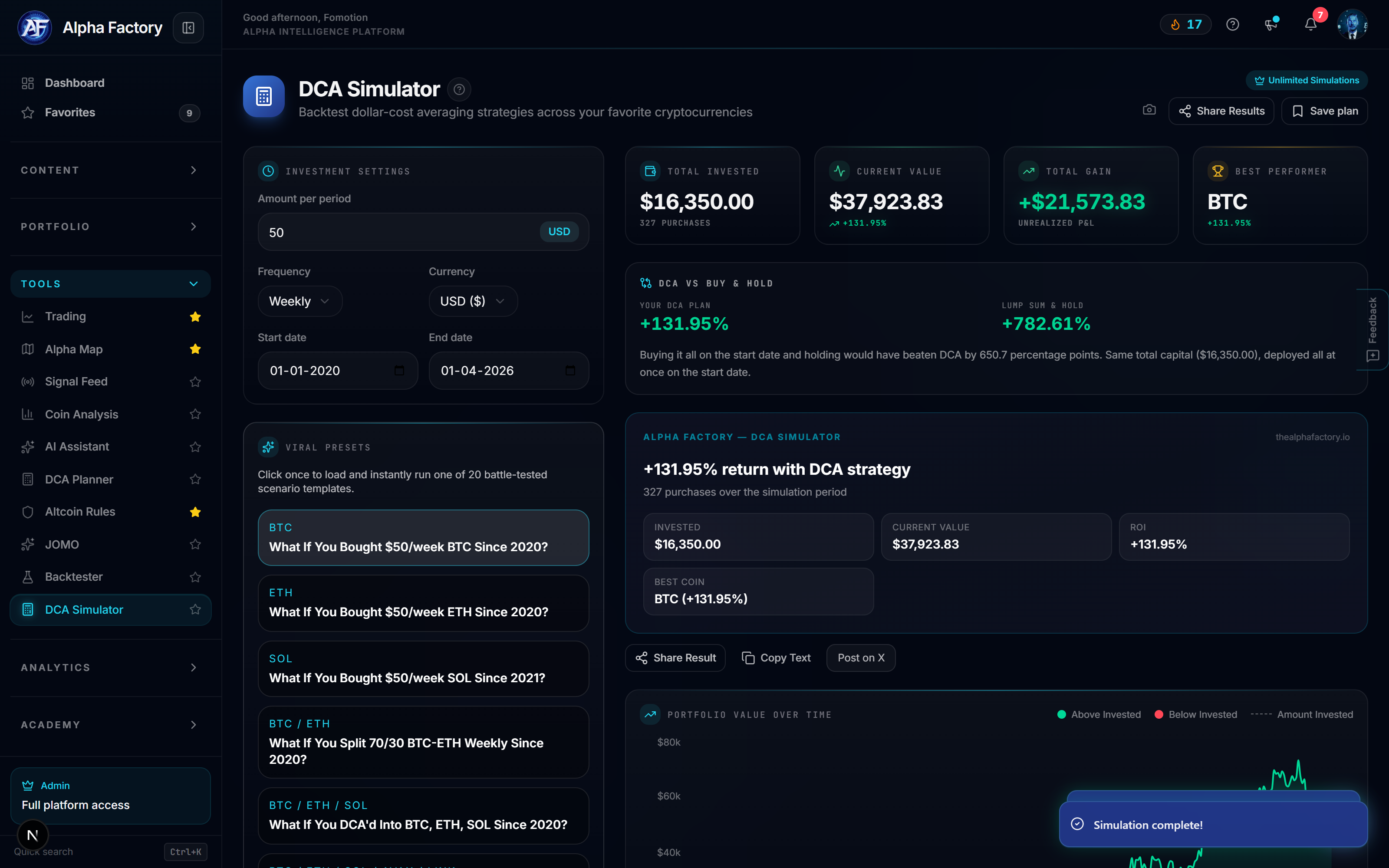Open the Frequency dropdown set to Weekly
The height and width of the screenshot is (868, 1389).
300,301
